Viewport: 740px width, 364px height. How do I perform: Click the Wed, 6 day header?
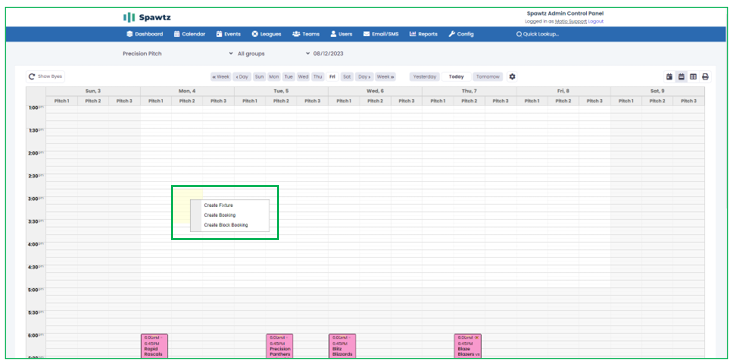375,91
